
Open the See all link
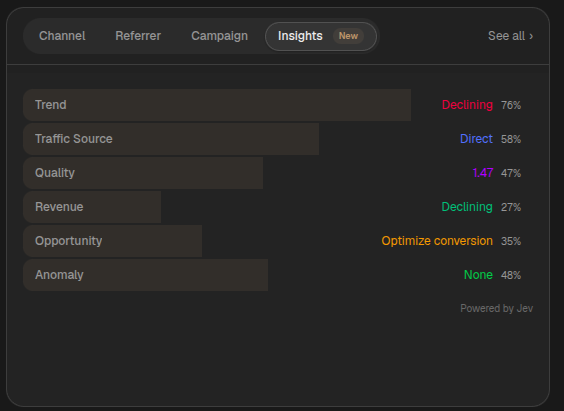pyautogui.click(x=510, y=36)
